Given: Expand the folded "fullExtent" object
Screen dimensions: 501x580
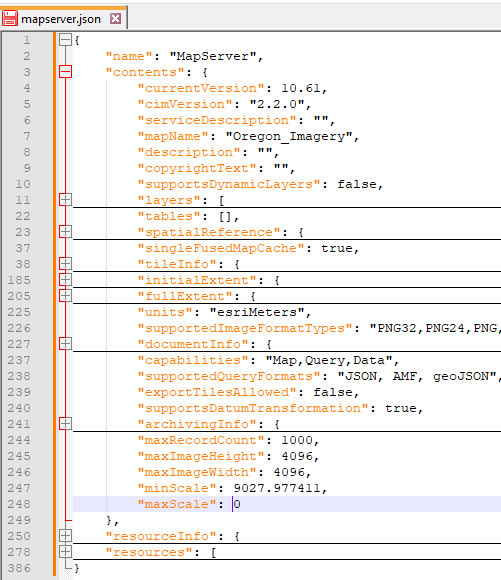Looking at the screenshot, I should [x=65, y=296].
